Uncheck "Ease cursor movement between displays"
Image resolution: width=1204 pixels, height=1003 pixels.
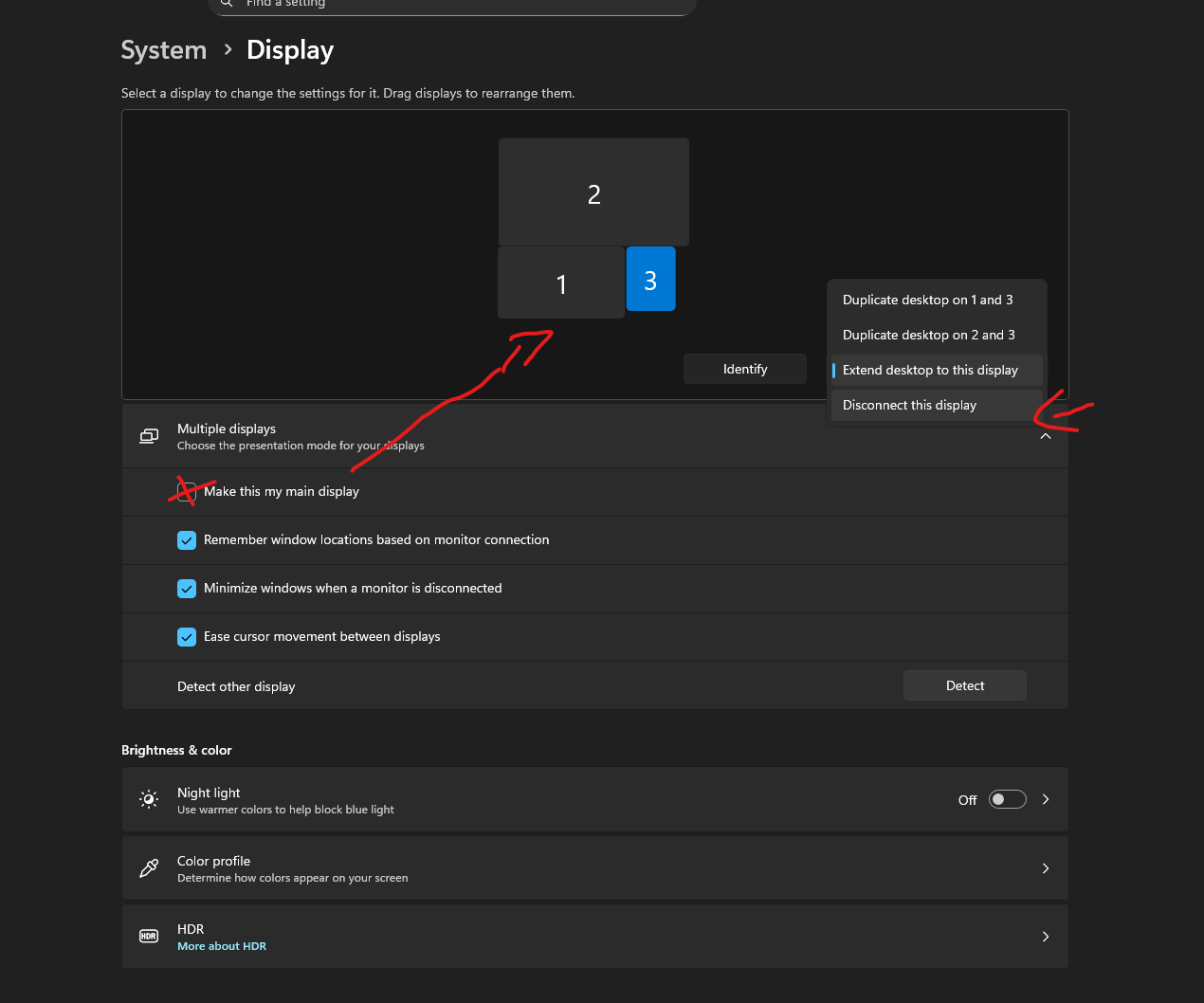187,636
